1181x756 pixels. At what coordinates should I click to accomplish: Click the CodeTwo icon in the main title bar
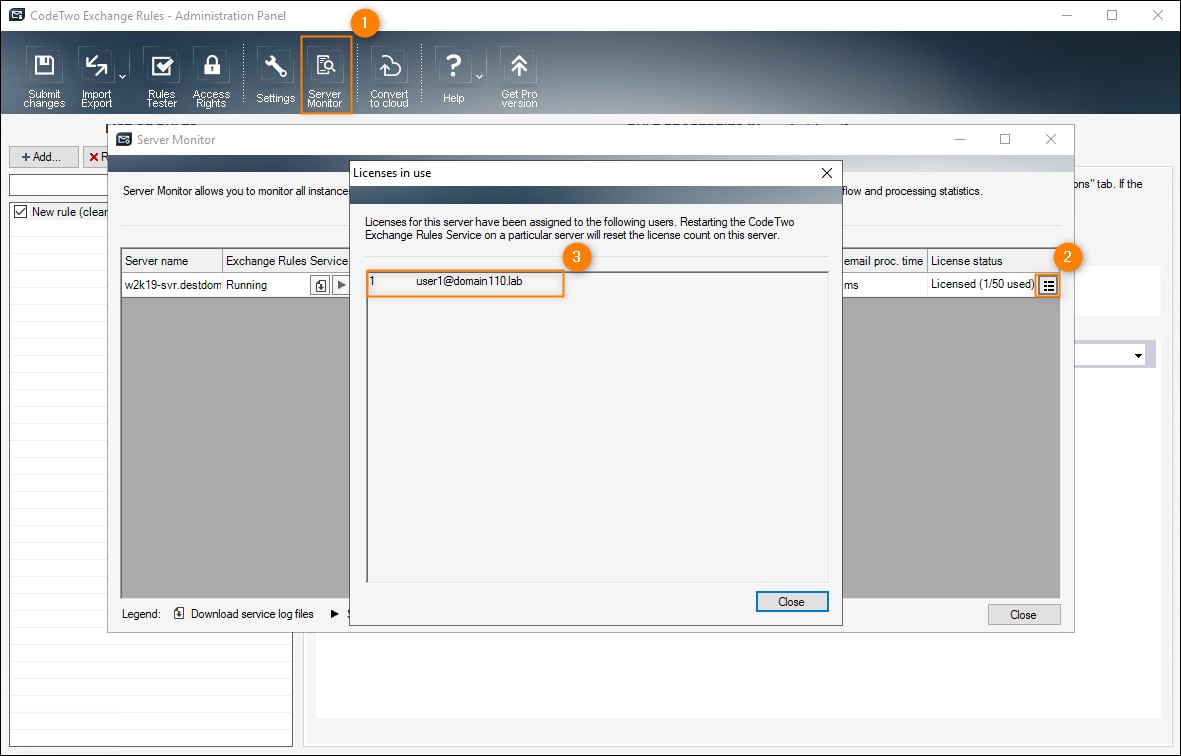pyautogui.click(x=16, y=15)
